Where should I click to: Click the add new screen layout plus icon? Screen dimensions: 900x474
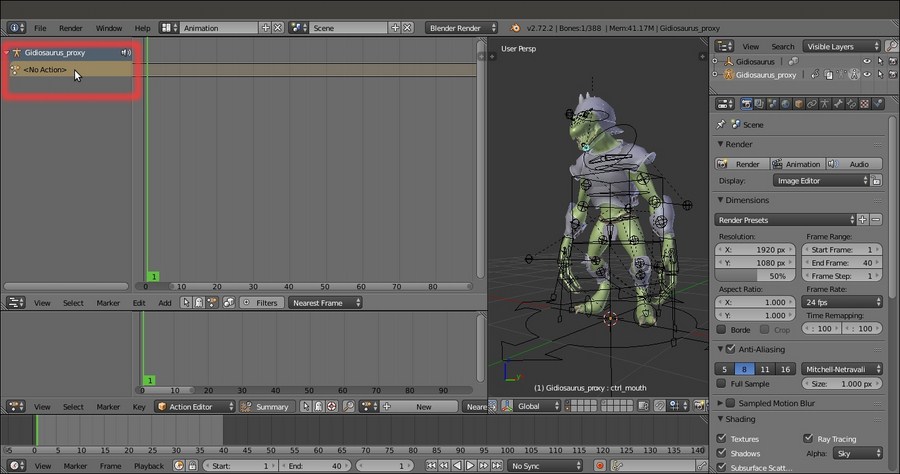pyautogui.click(x=265, y=28)
